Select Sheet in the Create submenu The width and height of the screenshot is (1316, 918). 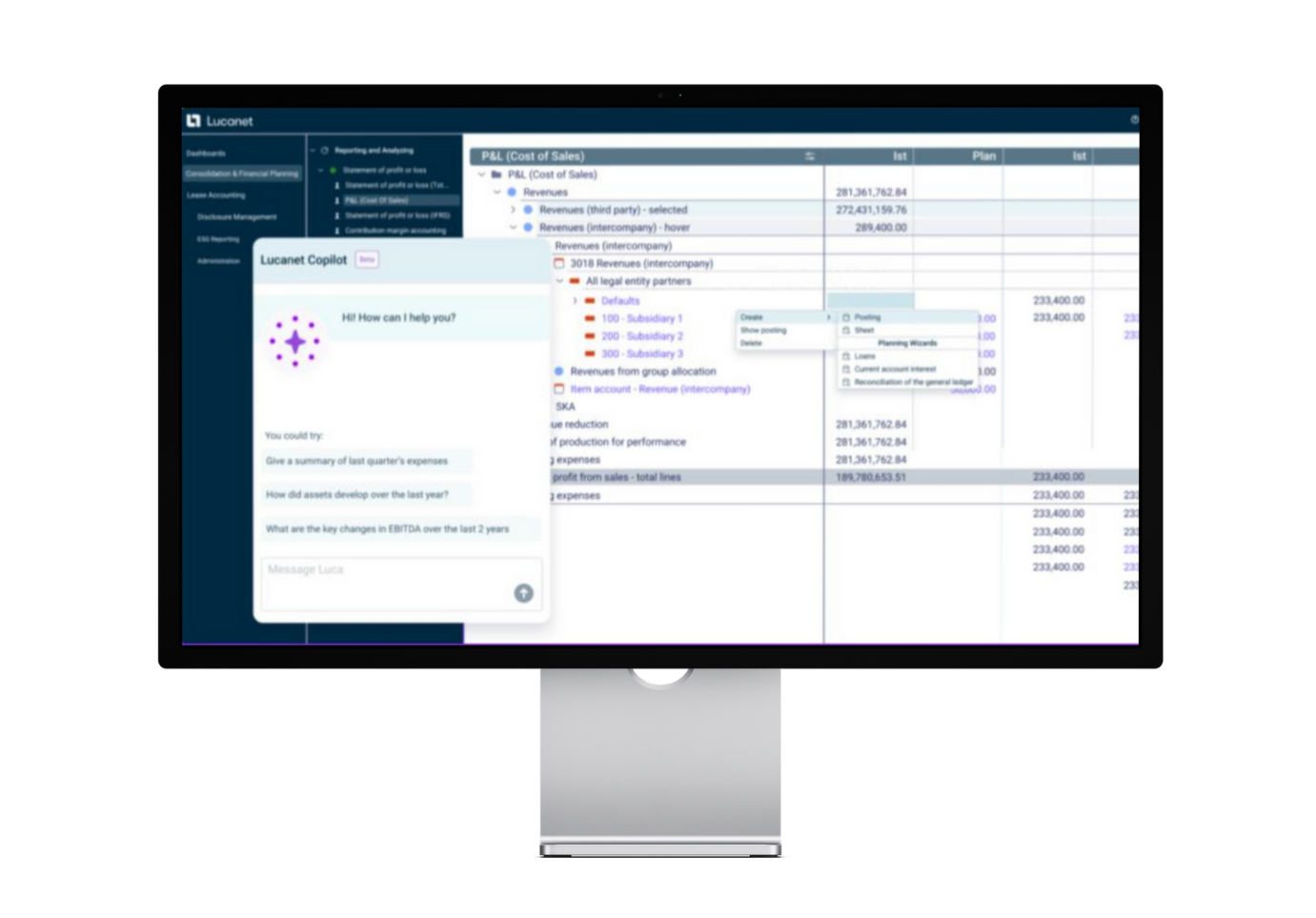point(907,330)
